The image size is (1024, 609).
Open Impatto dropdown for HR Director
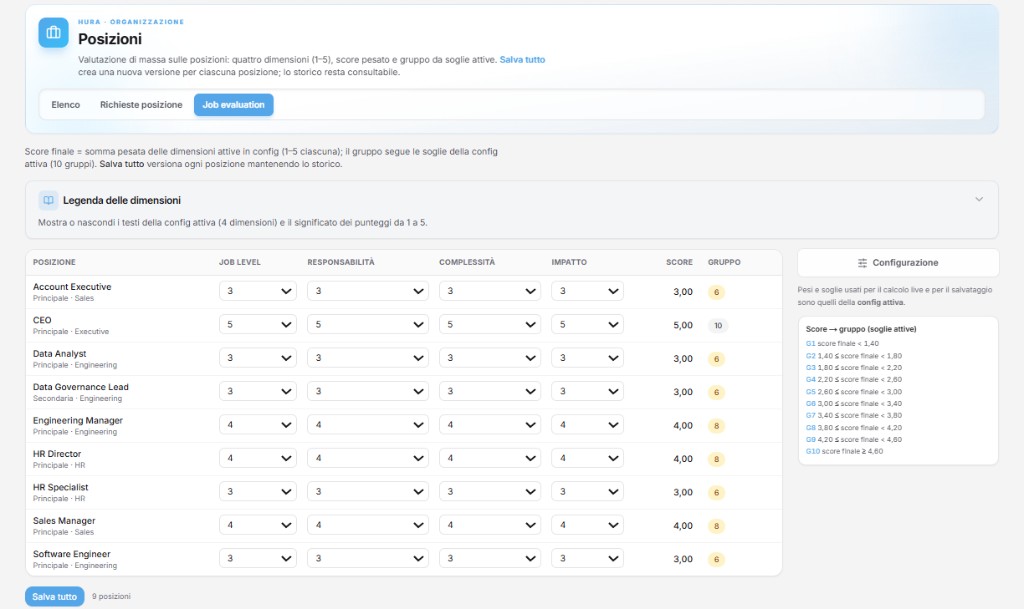pos(587,458)
